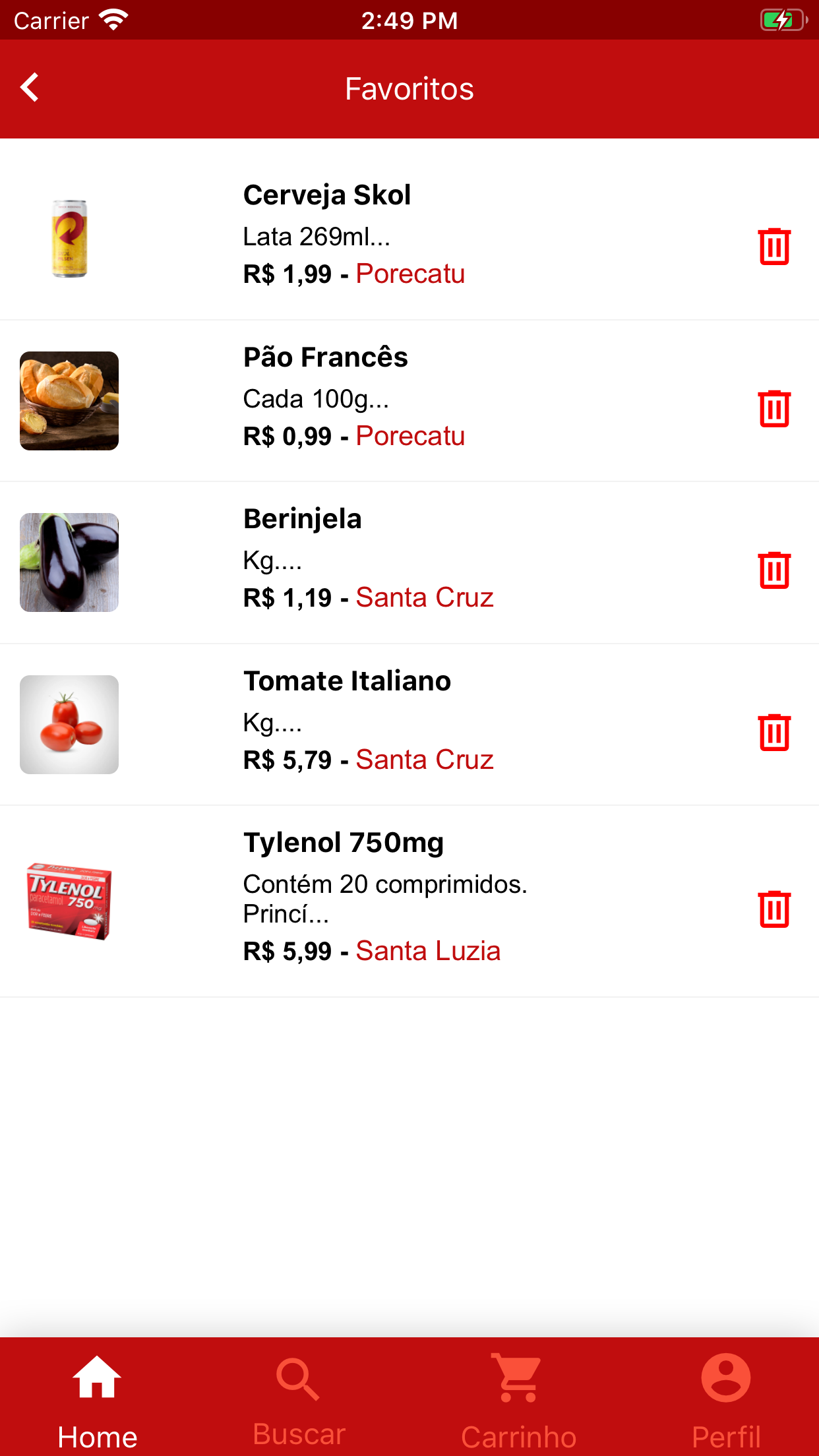Delete Tylenol 750mg from favorites

tap(774, 909)
